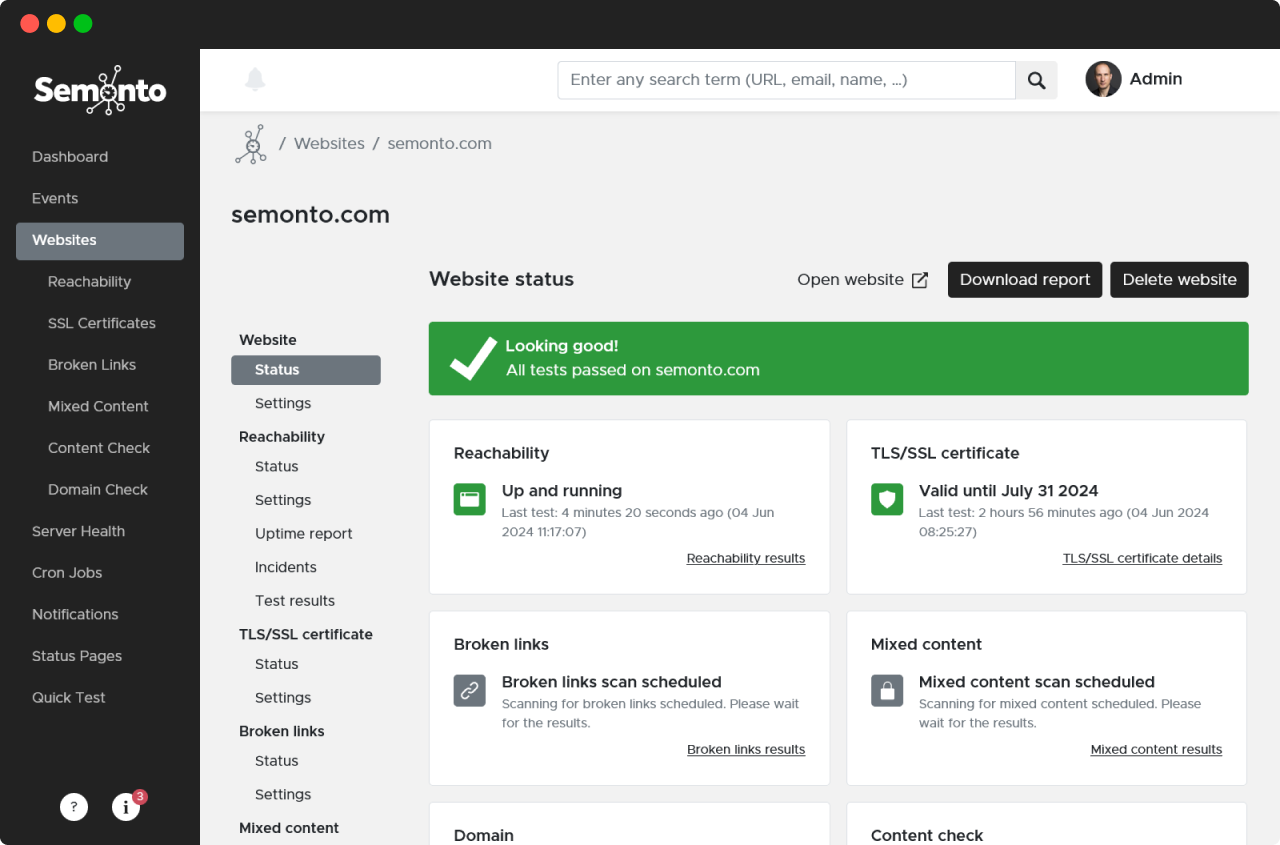This screenshot has height=845, width=1280.
Task: Open the info icon with badge
Action: tap(126, 807)
